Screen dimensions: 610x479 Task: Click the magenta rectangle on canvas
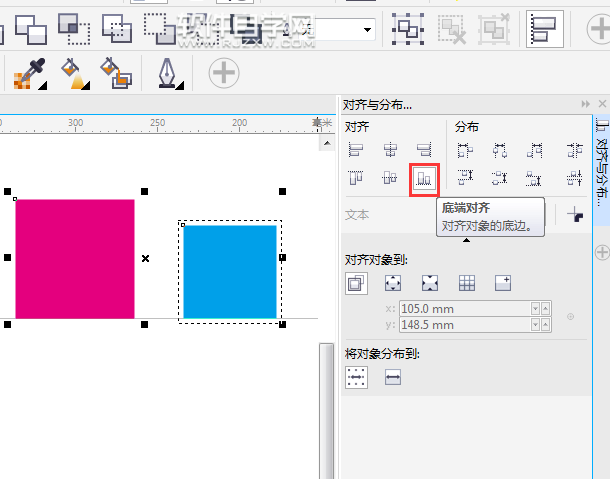pyautogui.click(x=75, y=259)
